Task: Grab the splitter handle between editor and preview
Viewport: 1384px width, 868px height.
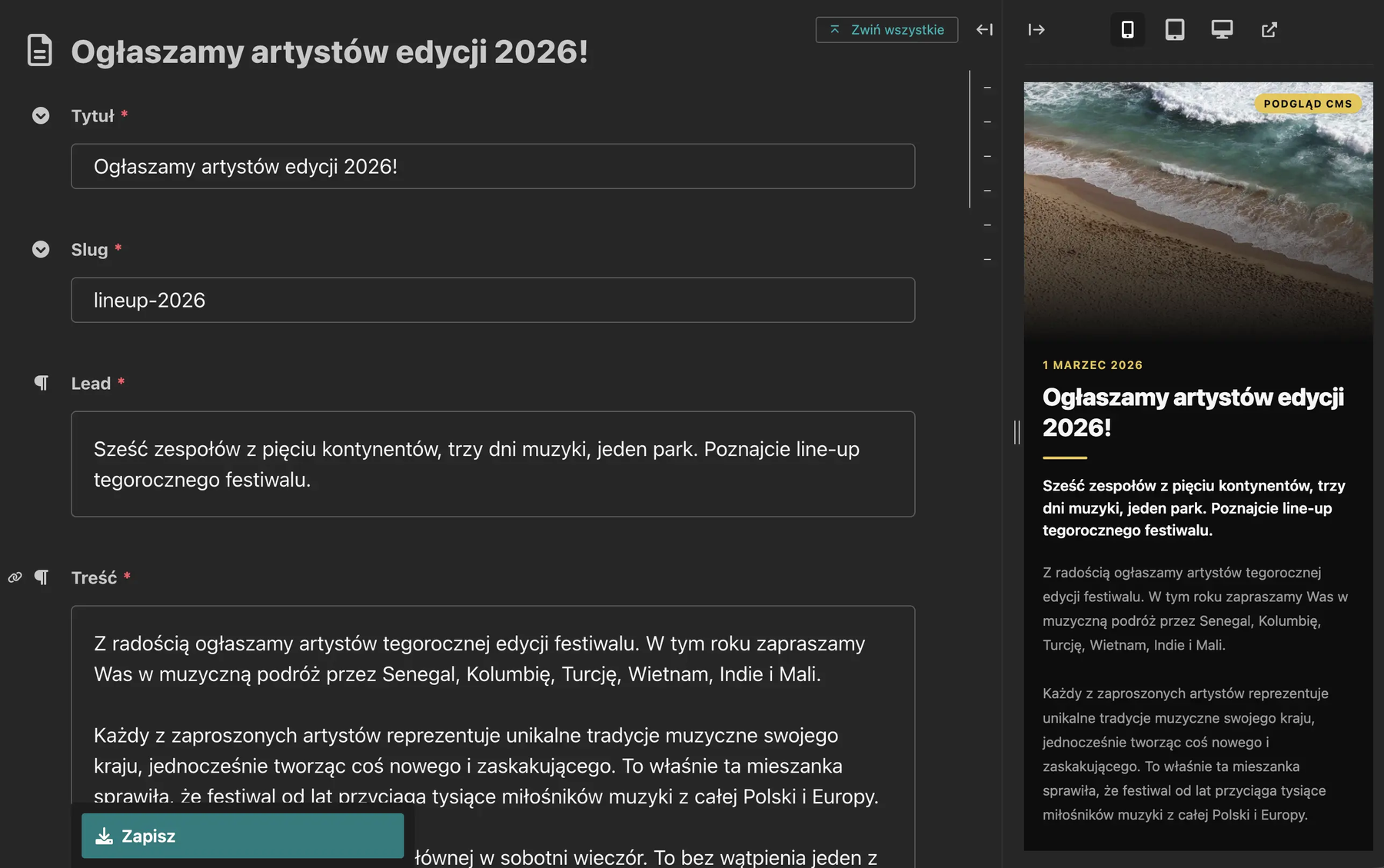Action: [1016, 432]
